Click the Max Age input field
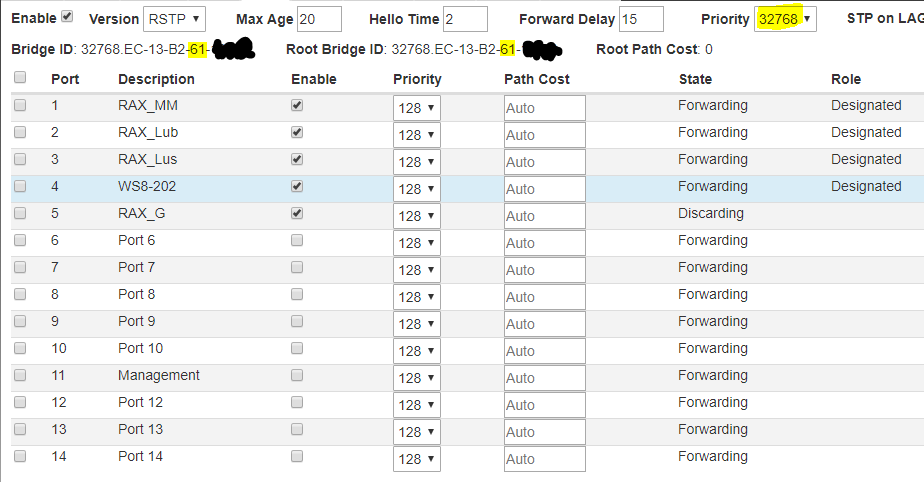 tap(319, 19)
